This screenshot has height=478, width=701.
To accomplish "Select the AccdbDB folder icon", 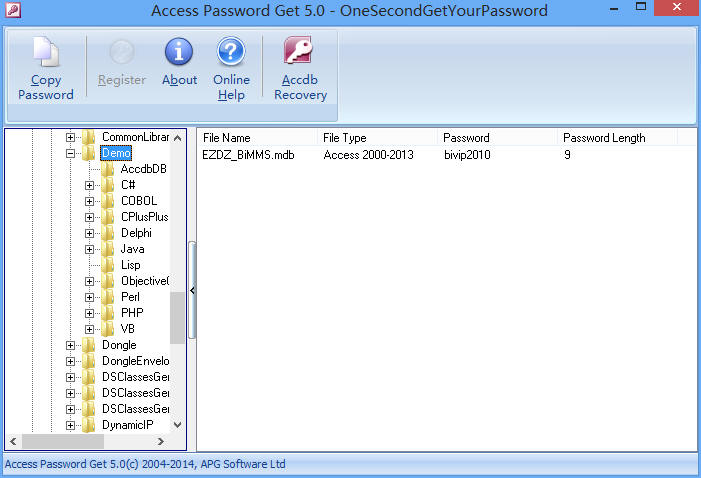I will [107, 169].
